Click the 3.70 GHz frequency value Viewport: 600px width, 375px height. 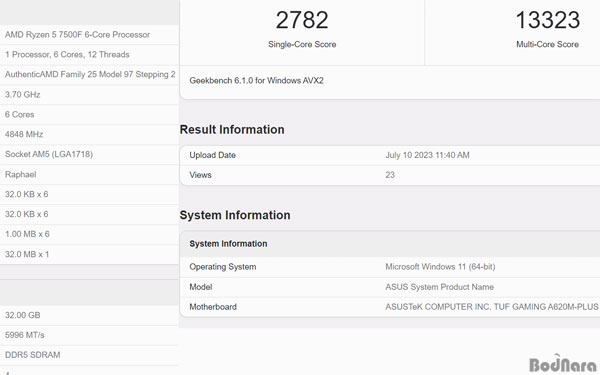pos(23,95)
